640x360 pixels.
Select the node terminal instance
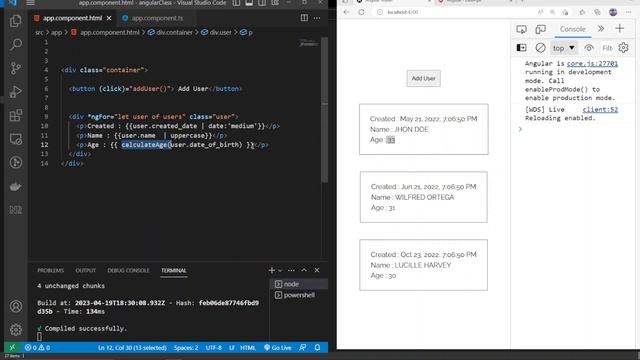point(299,284)
